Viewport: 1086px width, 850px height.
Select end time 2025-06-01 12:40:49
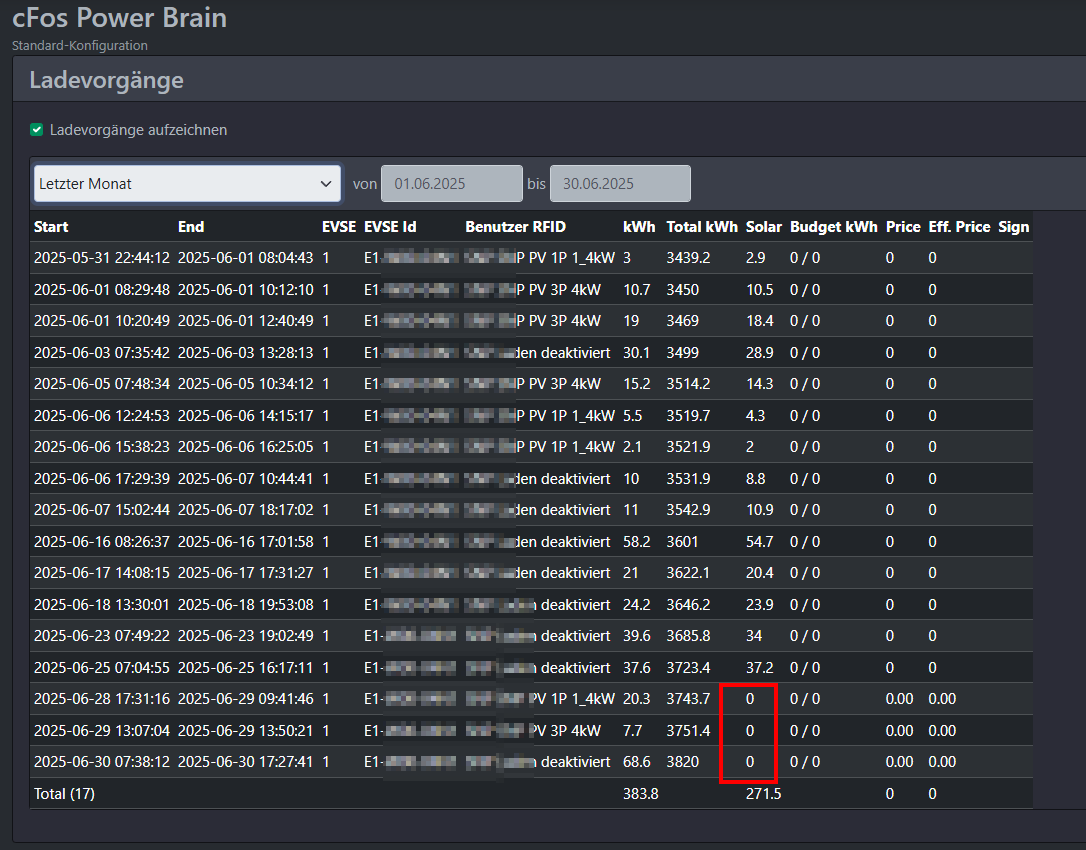tap(245, 321)
